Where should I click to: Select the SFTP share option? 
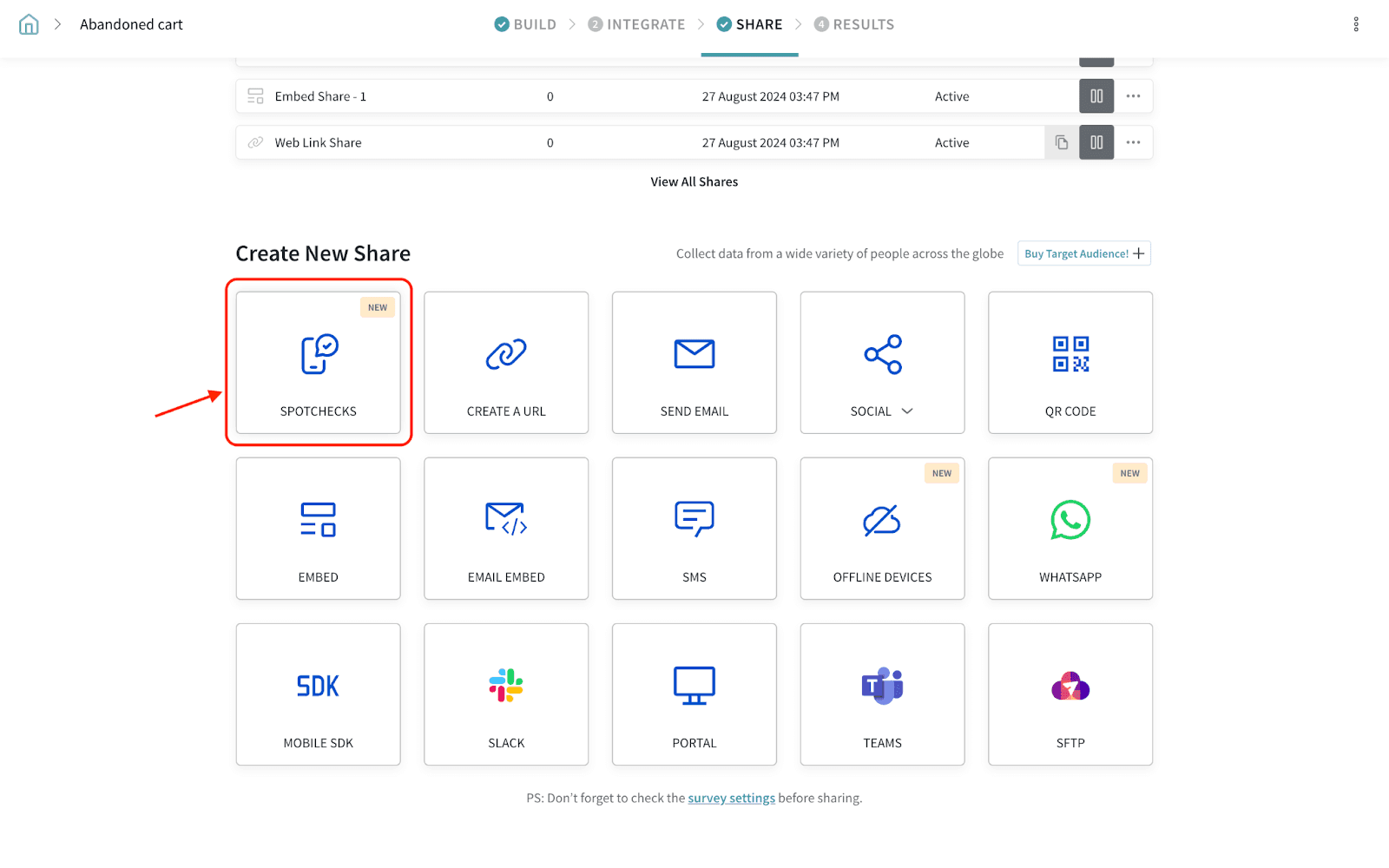pyautogui.click(x=1070, y=694)
